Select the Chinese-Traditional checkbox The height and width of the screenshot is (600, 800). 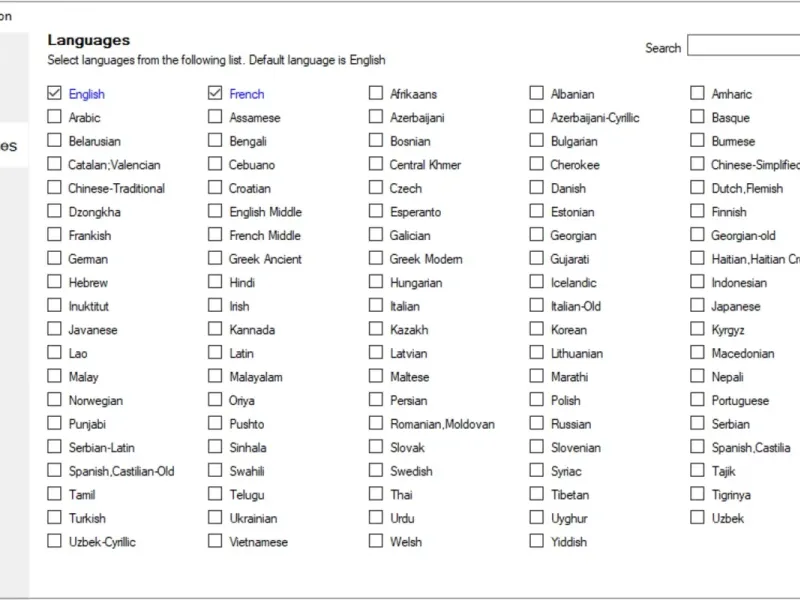point(54,188)
